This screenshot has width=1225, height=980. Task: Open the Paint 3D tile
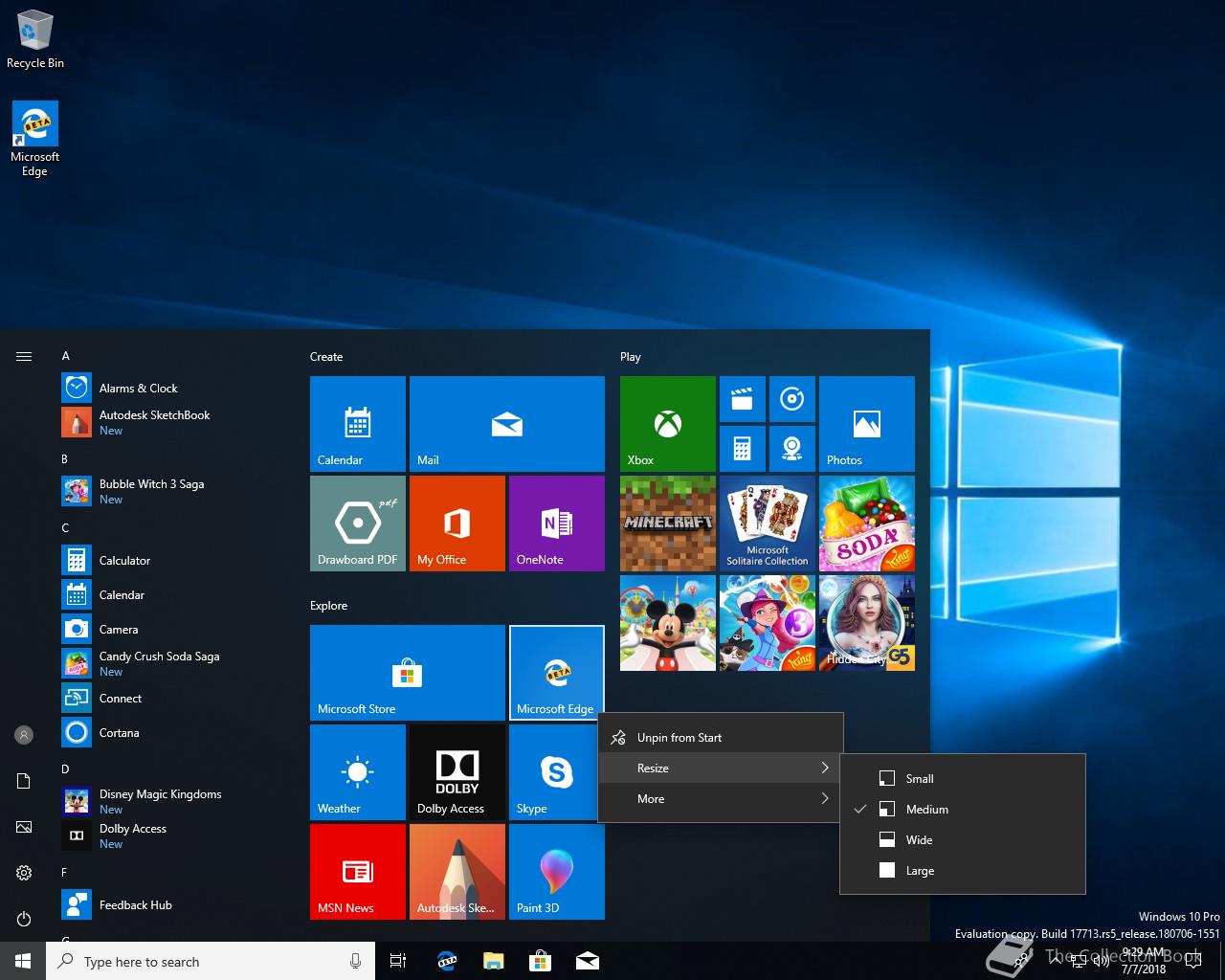(x=557, y=872)
